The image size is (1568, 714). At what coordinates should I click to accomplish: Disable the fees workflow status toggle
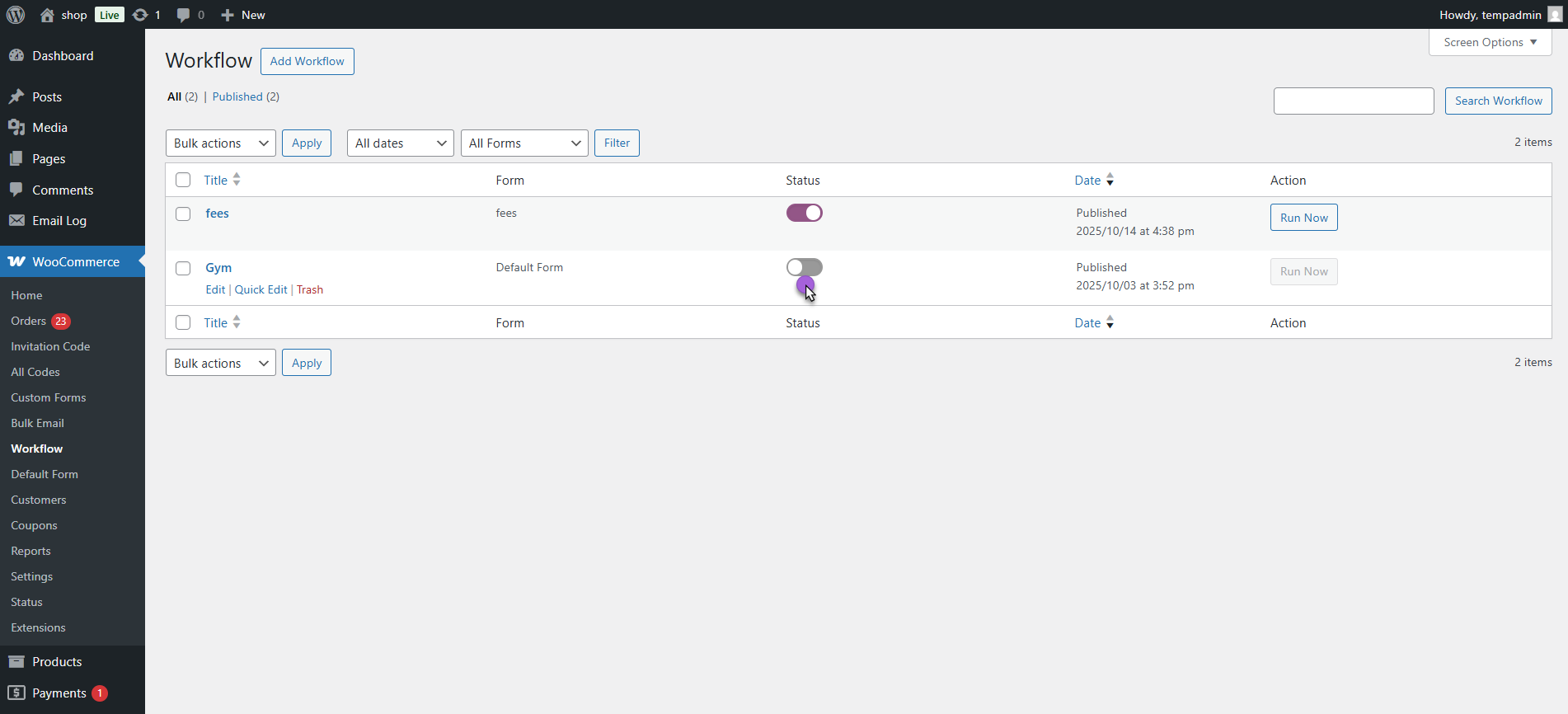point(804,213)
